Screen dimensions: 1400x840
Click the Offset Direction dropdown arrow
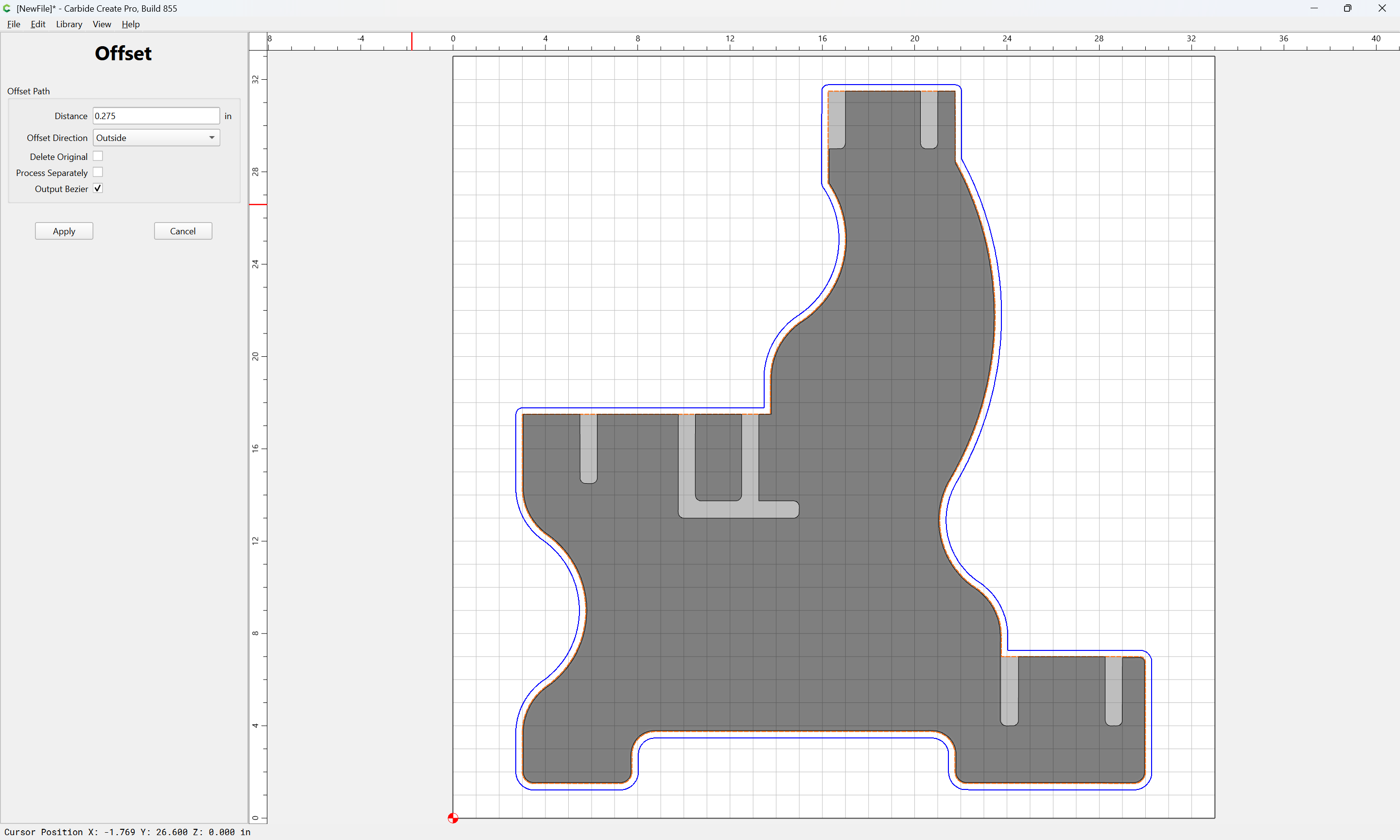click(211, 138)
